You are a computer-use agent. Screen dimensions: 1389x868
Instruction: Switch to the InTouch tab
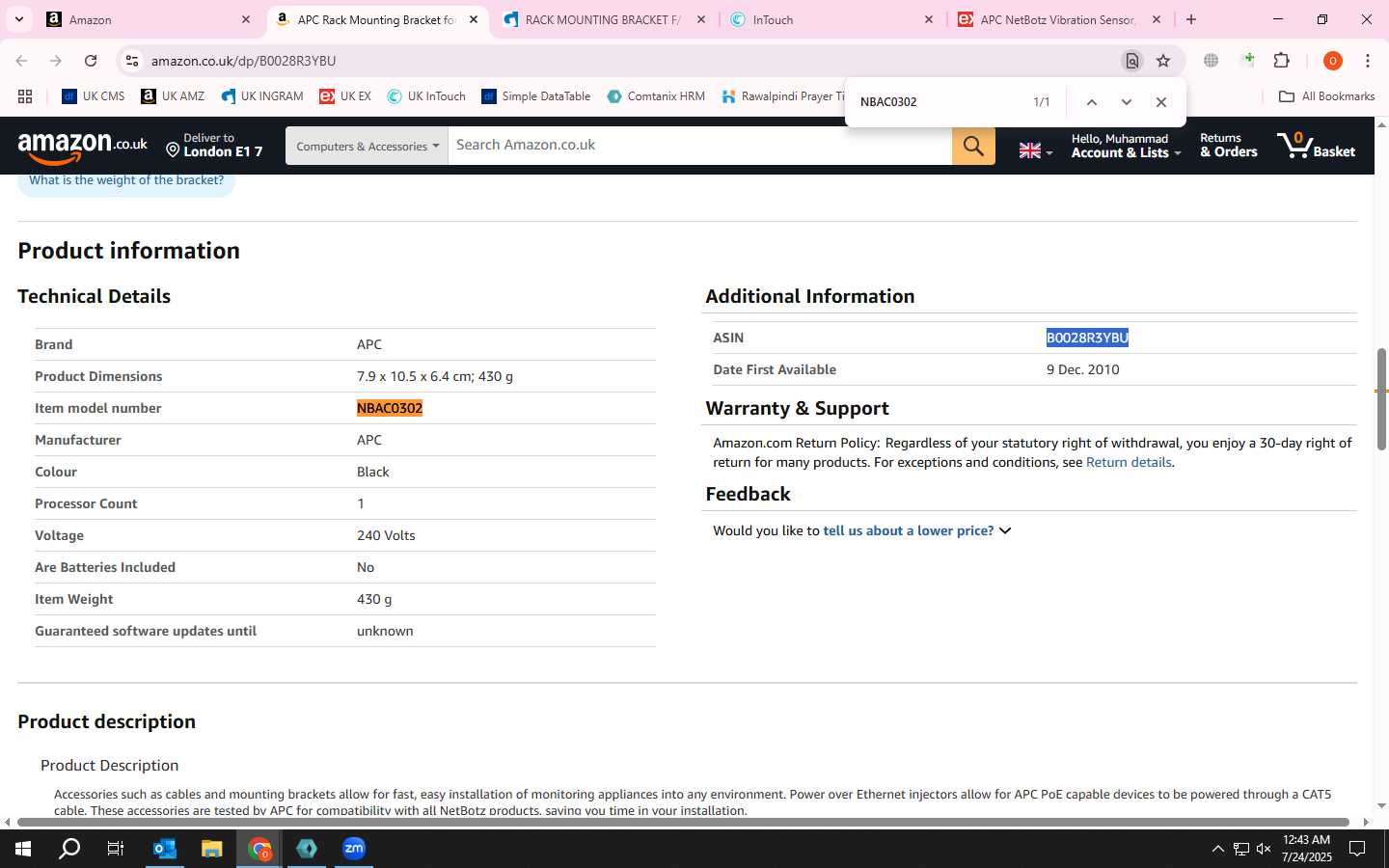pos(832,19)
